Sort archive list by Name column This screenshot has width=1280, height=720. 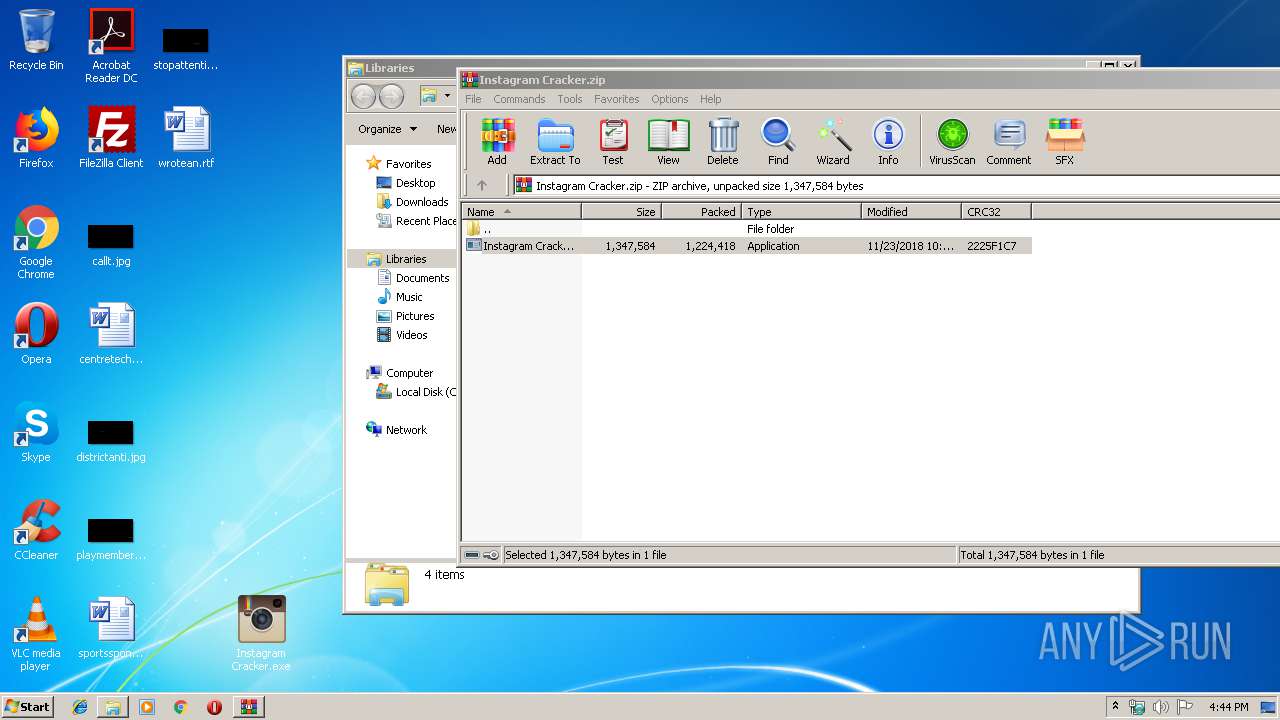[521, 211]
